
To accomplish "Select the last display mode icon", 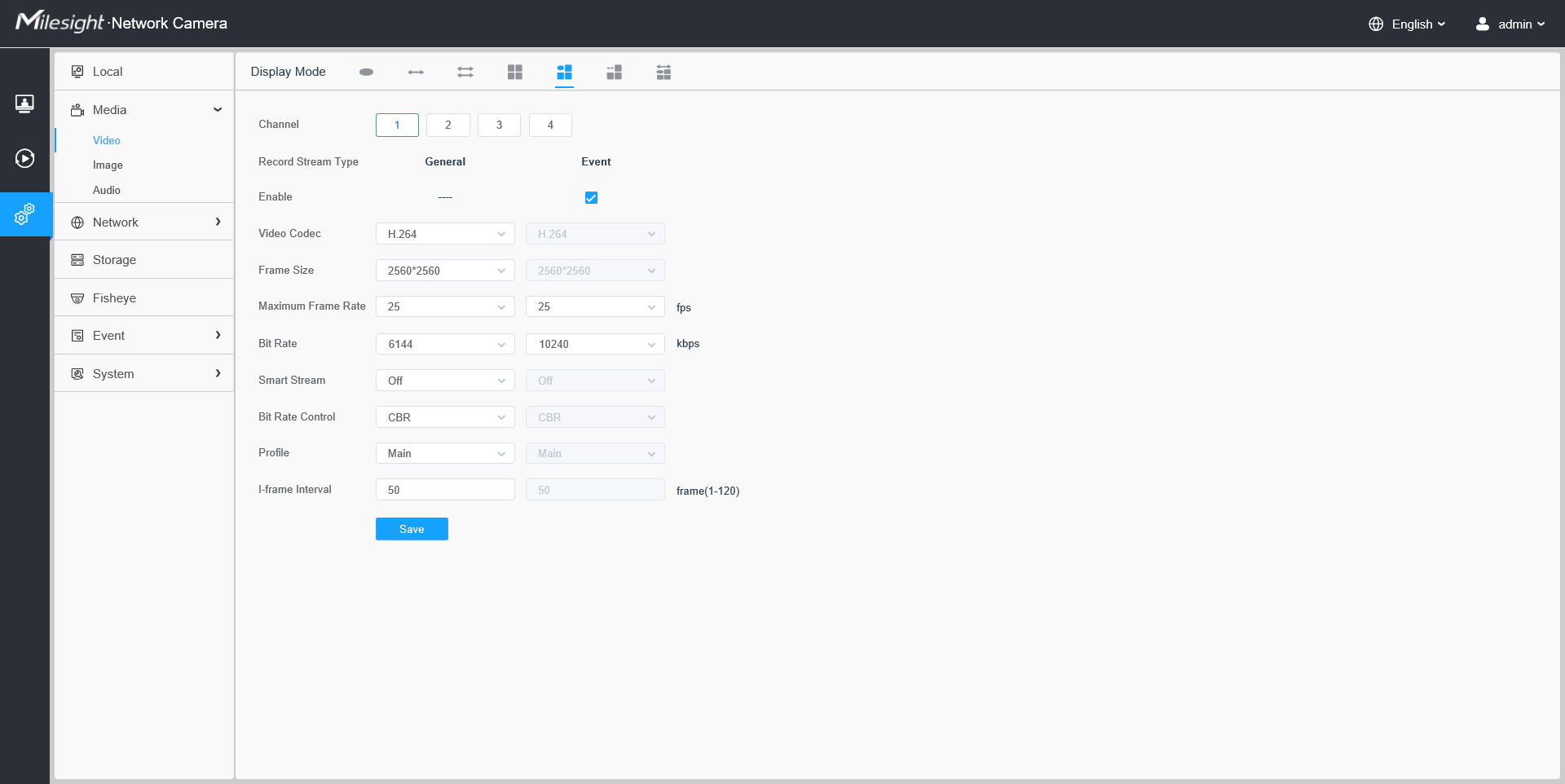I will [663, 72].
